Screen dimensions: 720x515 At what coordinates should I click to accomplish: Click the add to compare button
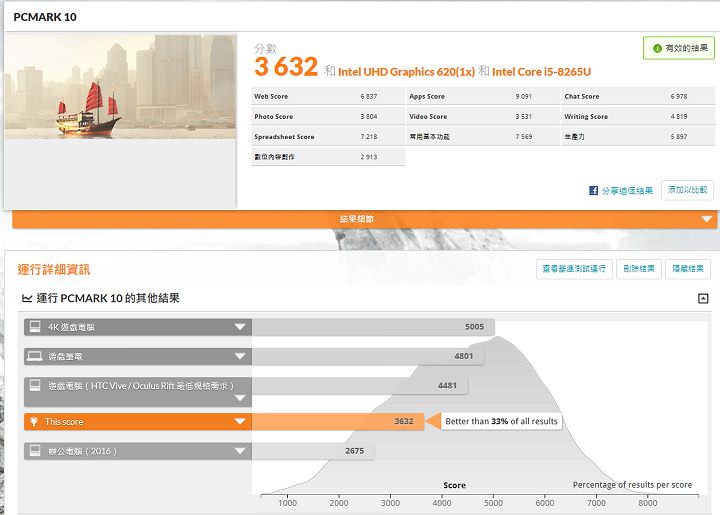click(687, 190)
